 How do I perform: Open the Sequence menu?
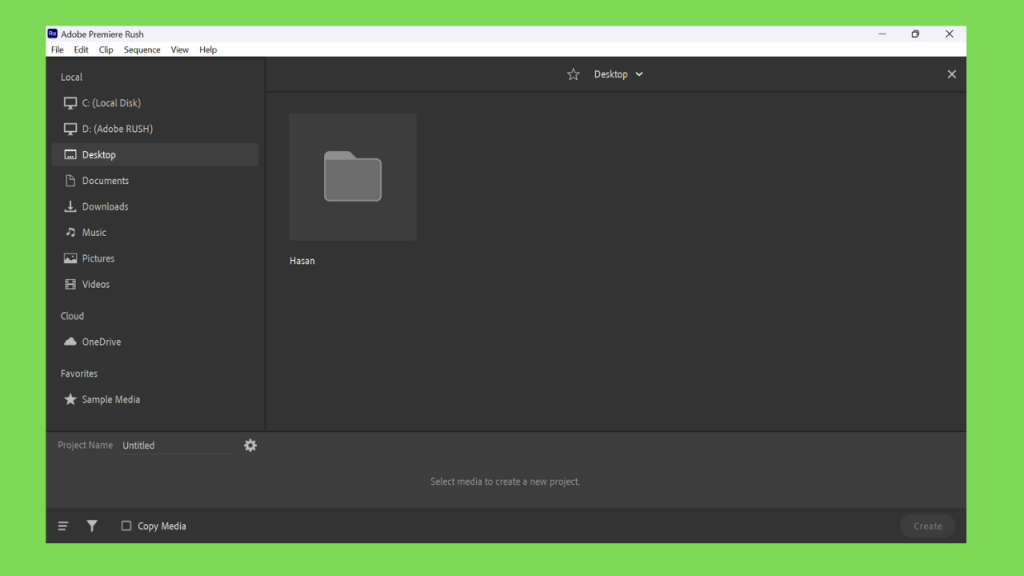click(x=142, y=50)
